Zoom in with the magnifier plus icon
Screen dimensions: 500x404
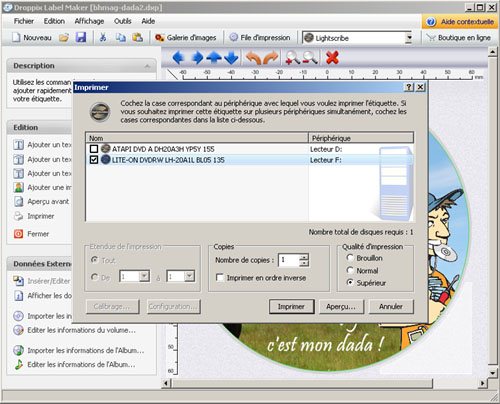[292, 58]
